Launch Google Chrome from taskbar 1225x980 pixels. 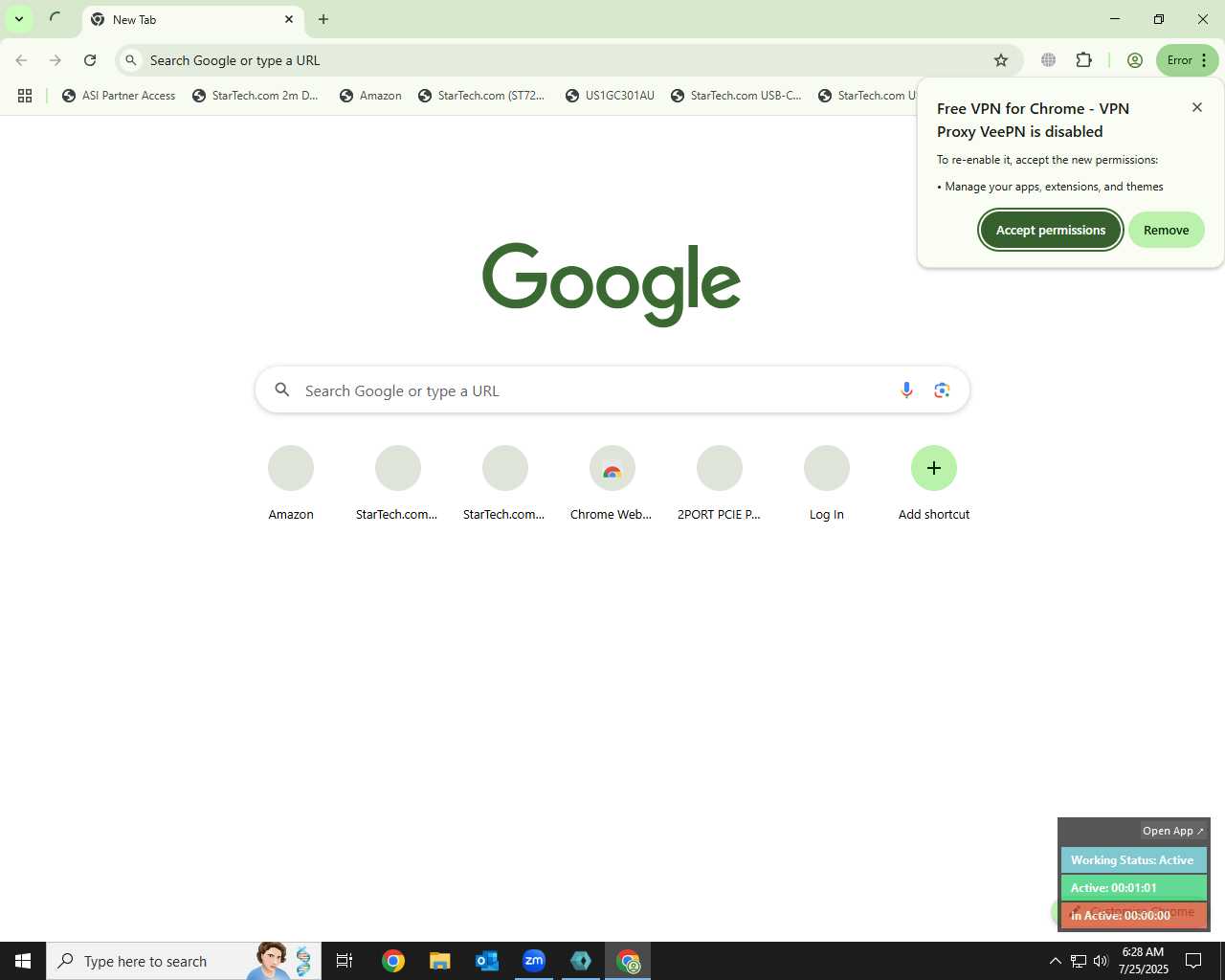(x=393, y=961)
